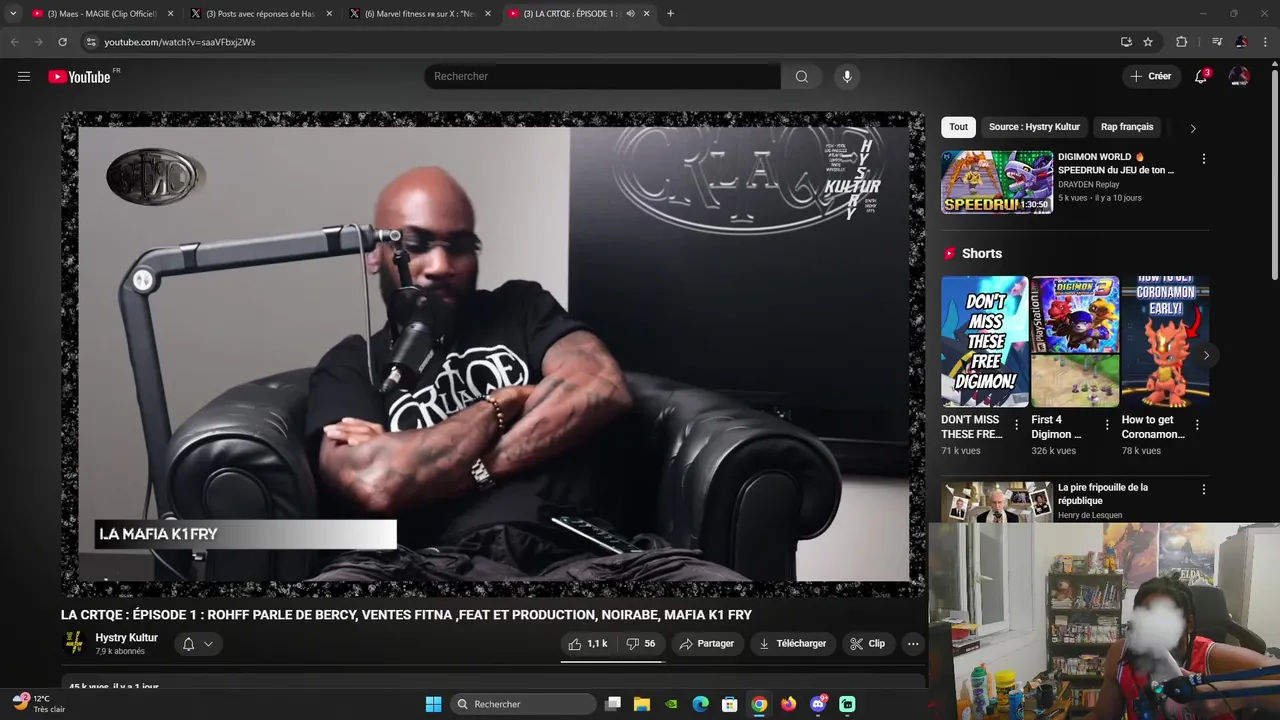This screenshot has height=720, width=1280.
Task: View site information icon in address bar
Action: (91, 42)
